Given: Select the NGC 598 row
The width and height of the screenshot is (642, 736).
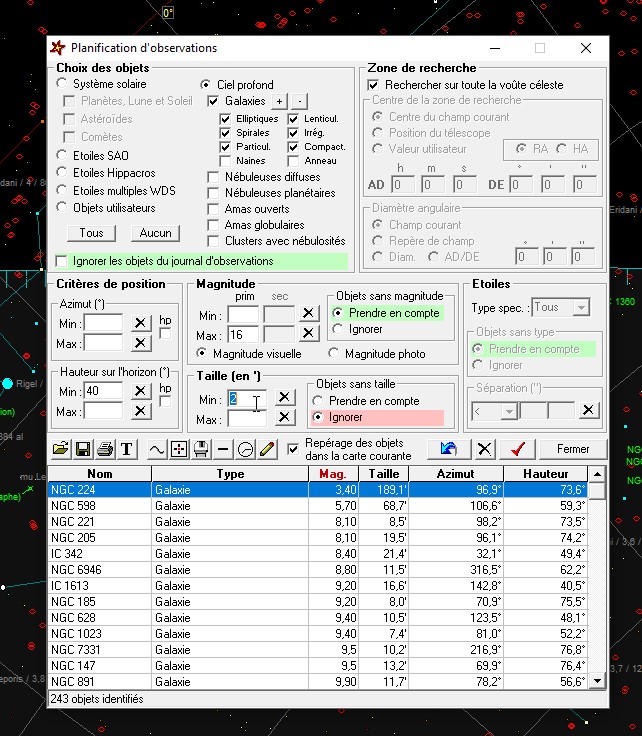Looking at the screenshot, I should (x=318, y=506).
